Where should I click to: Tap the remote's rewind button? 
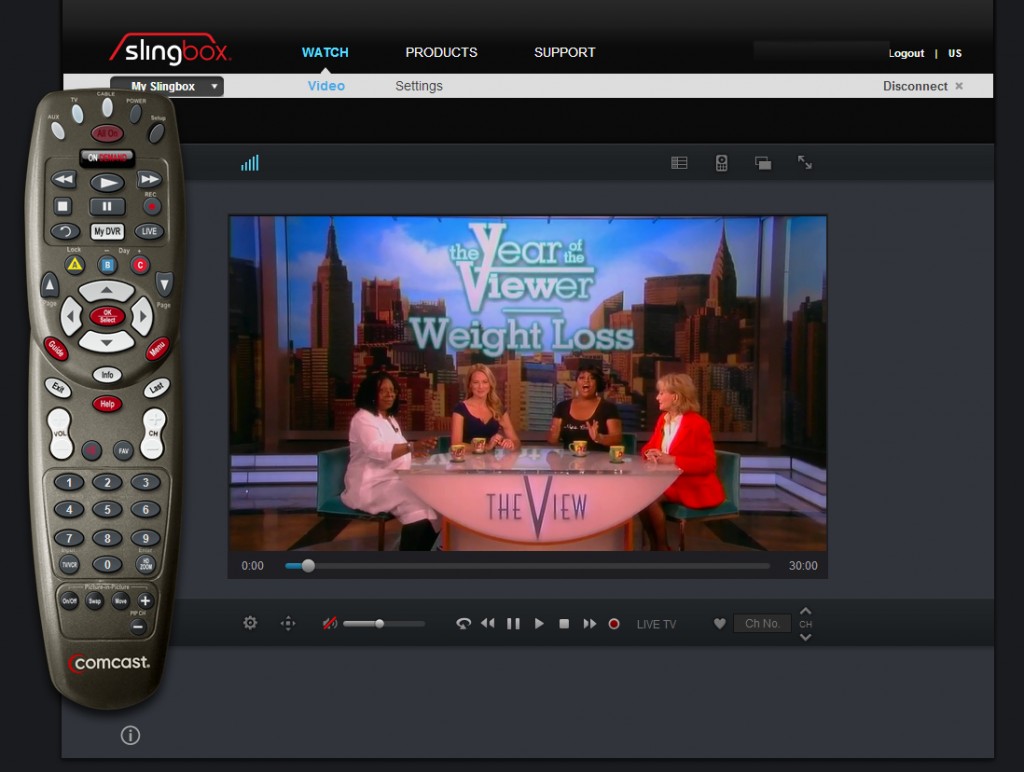pos(63,179)
